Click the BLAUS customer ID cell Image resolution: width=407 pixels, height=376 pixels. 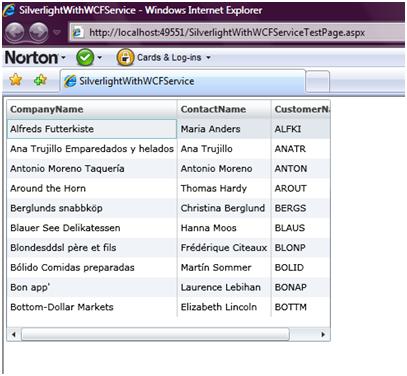click(301, 228)
